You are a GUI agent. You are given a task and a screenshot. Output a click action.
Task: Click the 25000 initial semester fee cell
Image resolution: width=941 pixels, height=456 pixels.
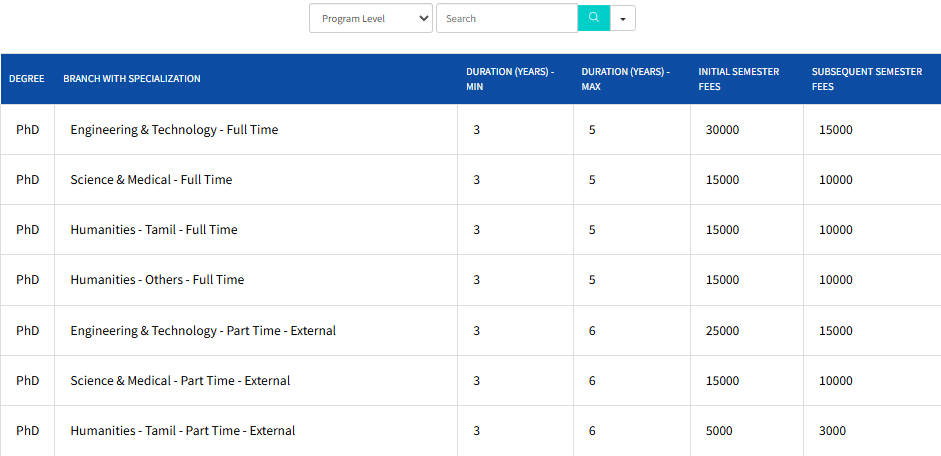pyautogui.click(x=722, y=331)
